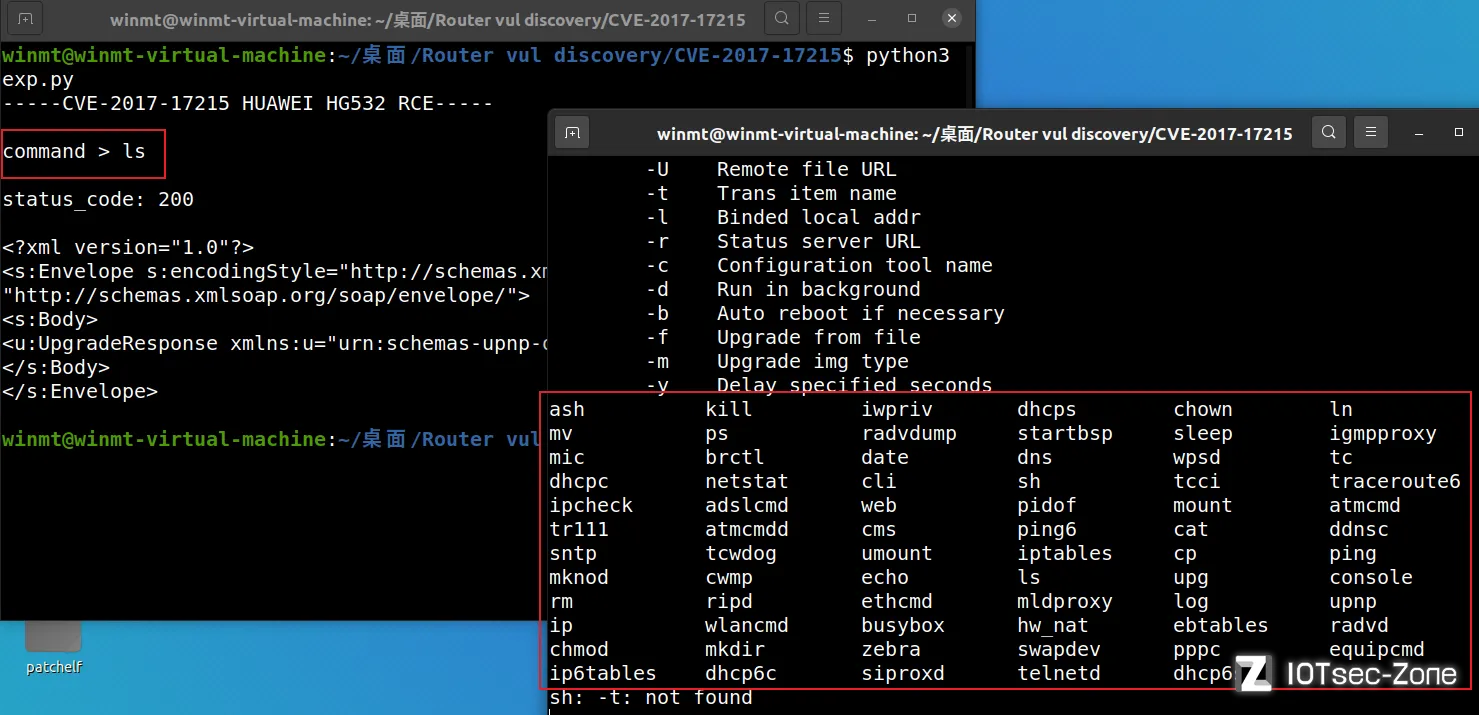Click 'traceroute6' in the file listing
The image size is (1479, 715).
[1395, 482]
